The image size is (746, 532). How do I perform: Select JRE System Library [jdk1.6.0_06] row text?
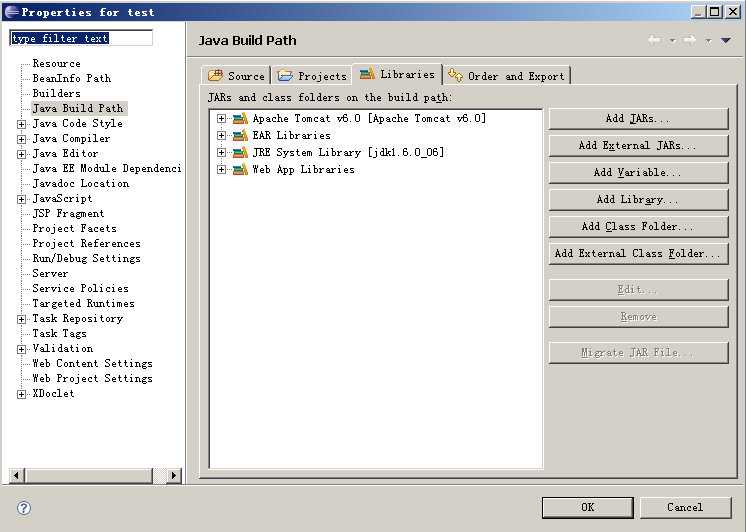click(x=348, y=153)
